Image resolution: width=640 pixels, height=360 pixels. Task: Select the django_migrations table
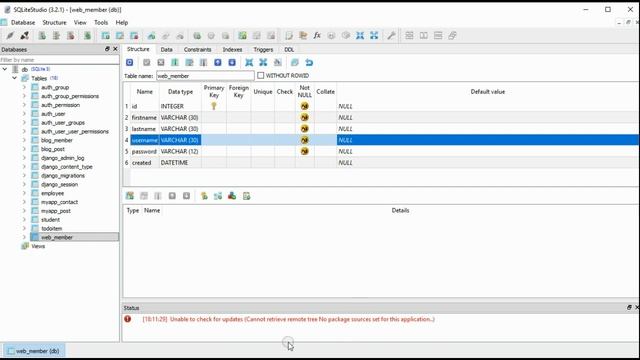tap(63, 176)
